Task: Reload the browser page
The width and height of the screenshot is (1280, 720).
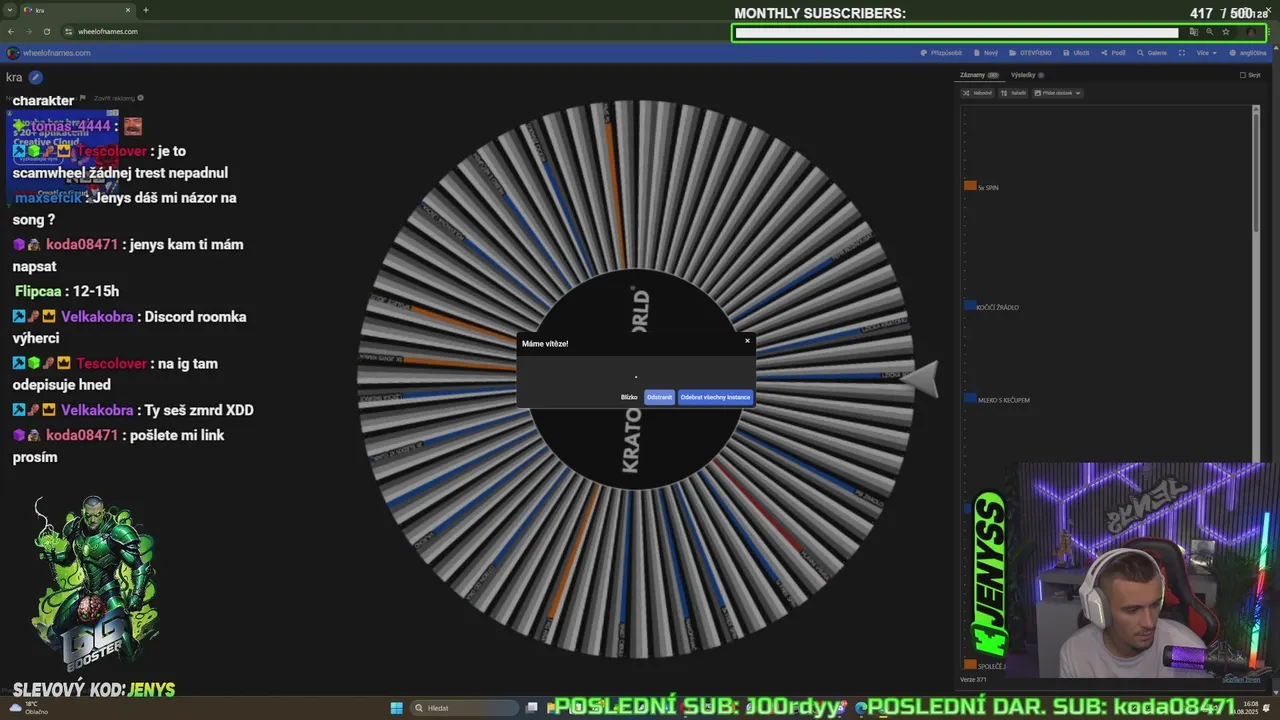Action: [46, 31]
